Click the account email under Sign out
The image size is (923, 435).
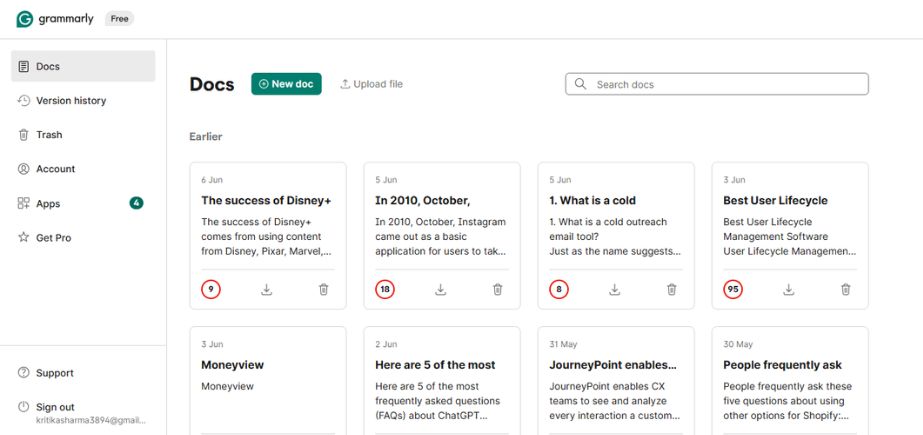tap(91, 420)
